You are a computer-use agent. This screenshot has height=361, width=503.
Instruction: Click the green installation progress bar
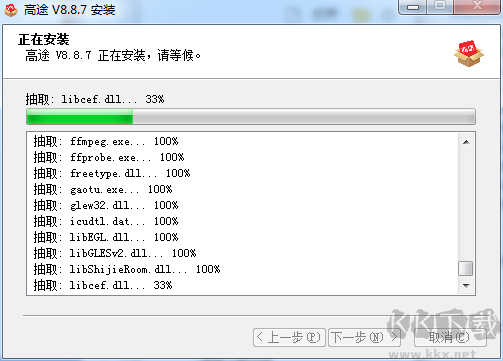(x=251, y=117)
